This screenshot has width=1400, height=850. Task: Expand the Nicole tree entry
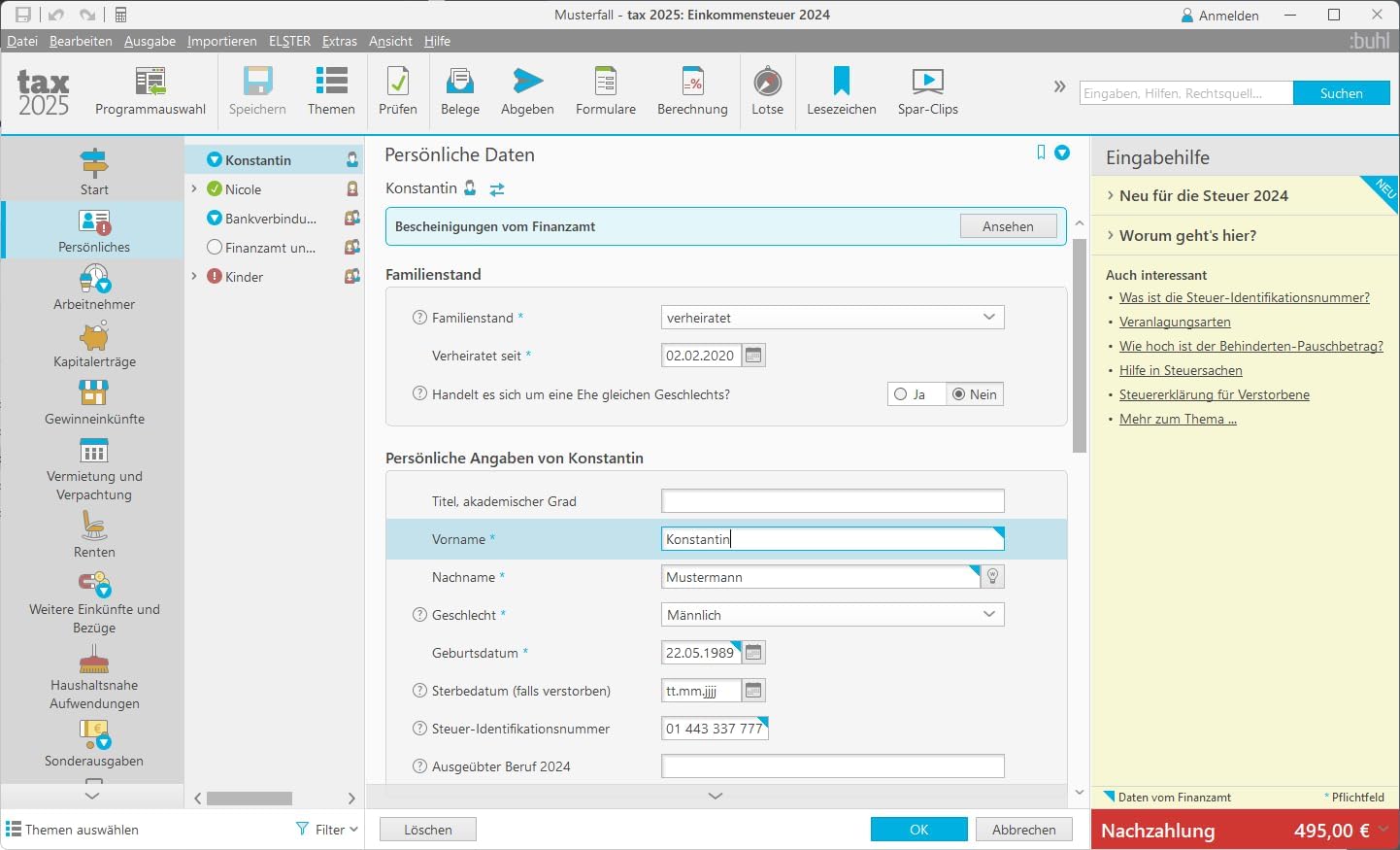tap(194, 189)
